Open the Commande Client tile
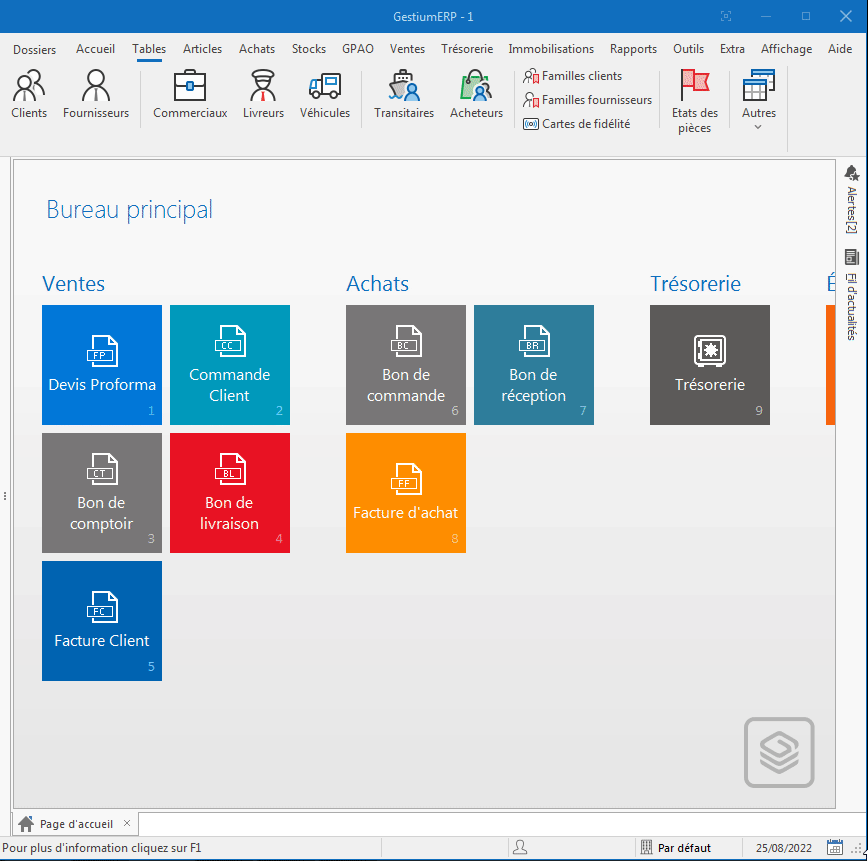This screenshot has height=861, width=868. [x=230, y=365]
